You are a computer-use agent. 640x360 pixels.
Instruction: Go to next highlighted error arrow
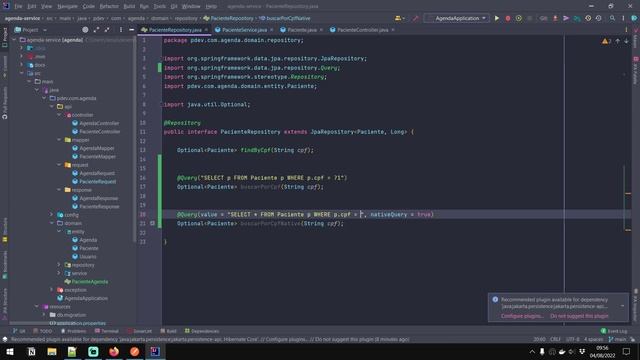coord(626,41)
